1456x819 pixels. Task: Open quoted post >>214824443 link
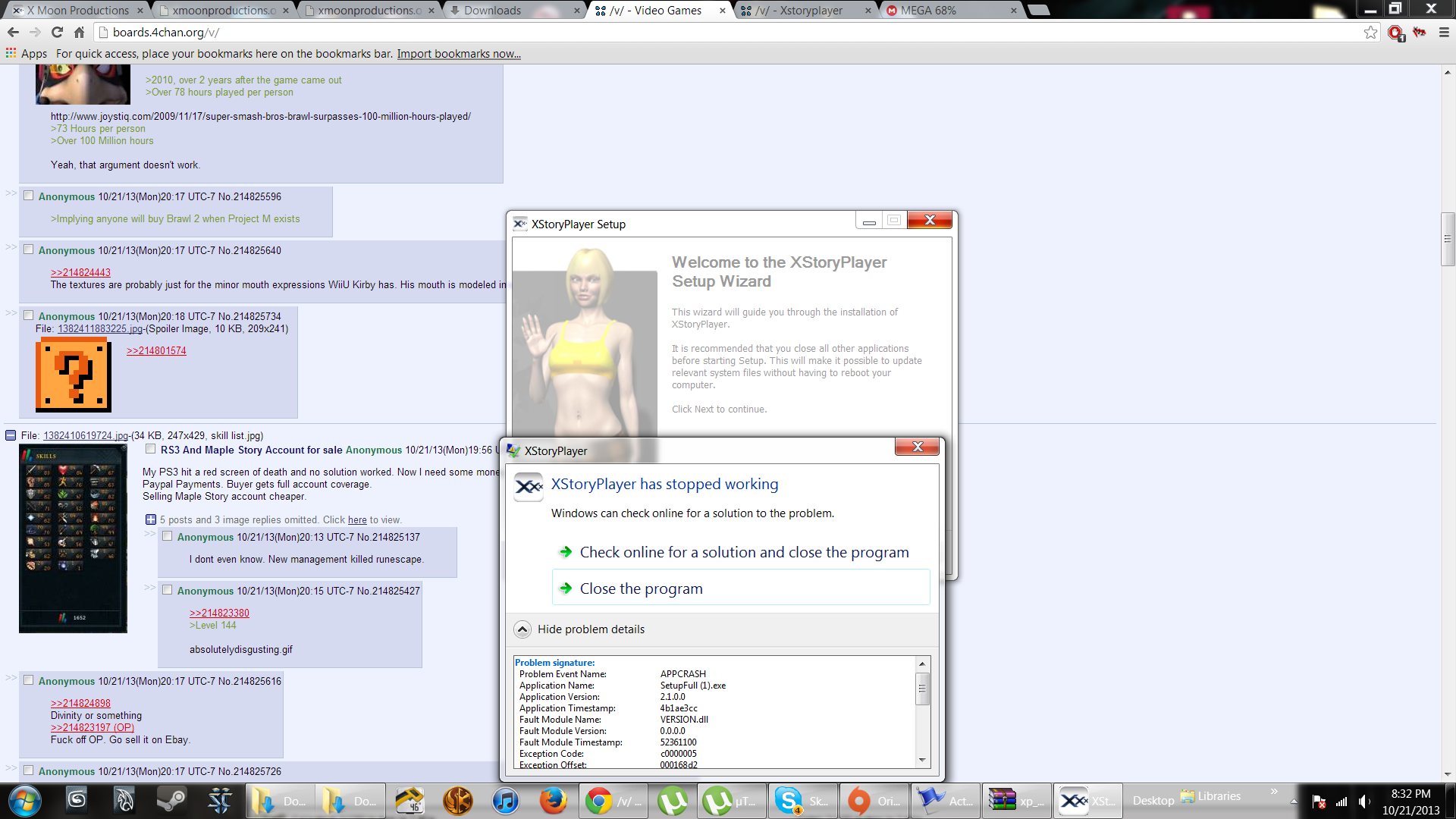(x=80, y=272)
